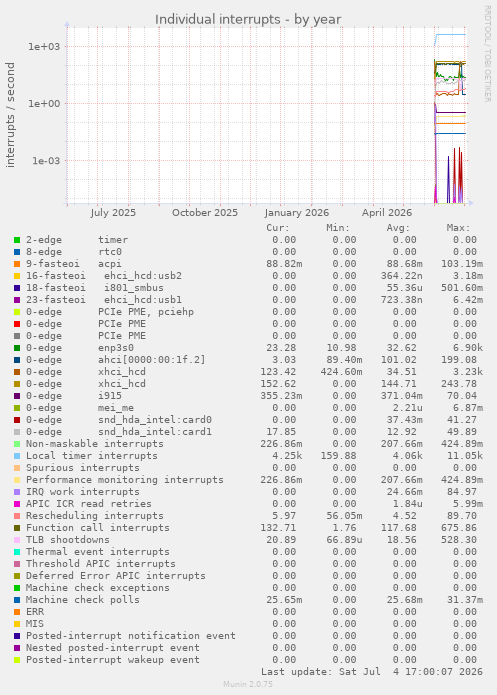Click the 'October 2025' x-axis label
The image size is (497, 695).
205,213
